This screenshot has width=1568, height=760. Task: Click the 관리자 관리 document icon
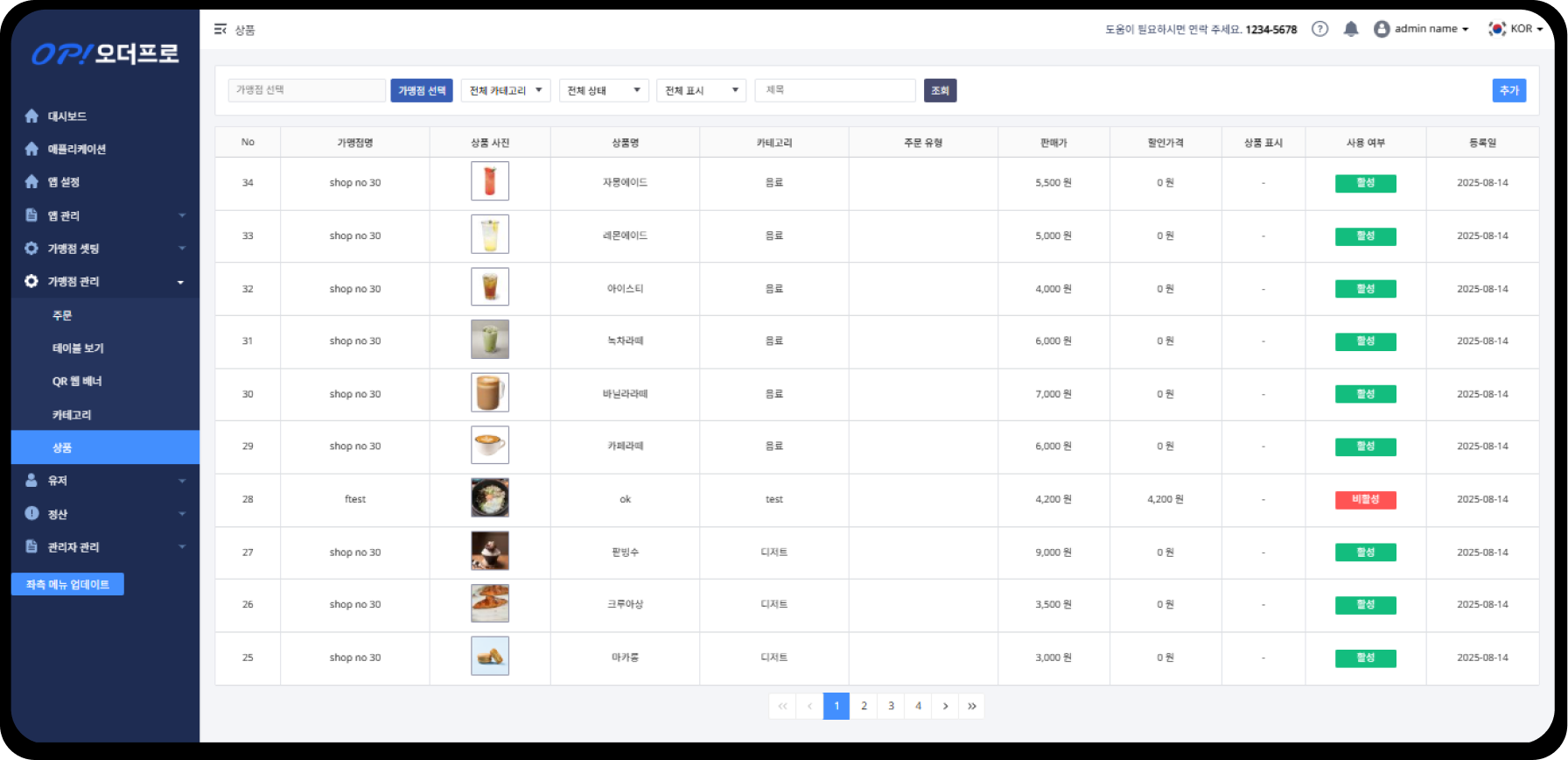(31, 546)
